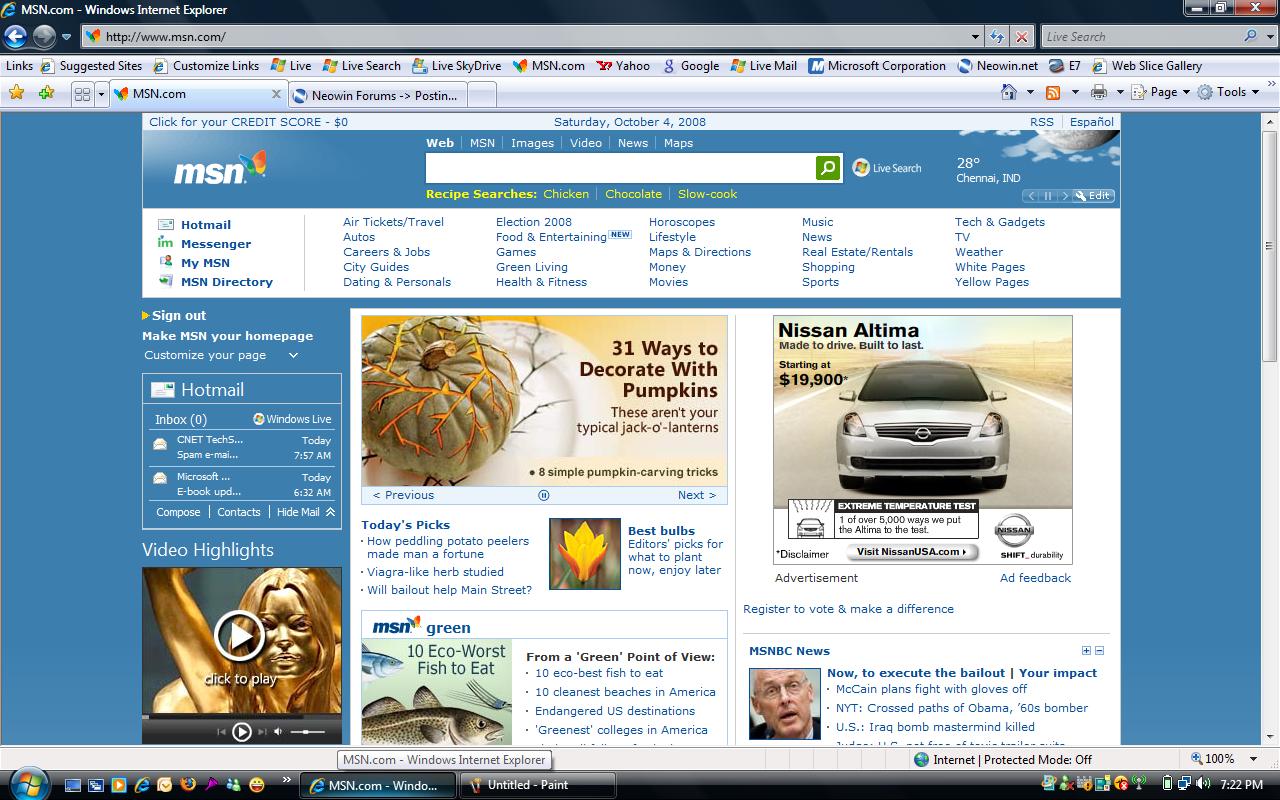Screen dimensions: 1280x800
Task: Click Next in the pumpkin slideshow
Action: click(697, 495)
